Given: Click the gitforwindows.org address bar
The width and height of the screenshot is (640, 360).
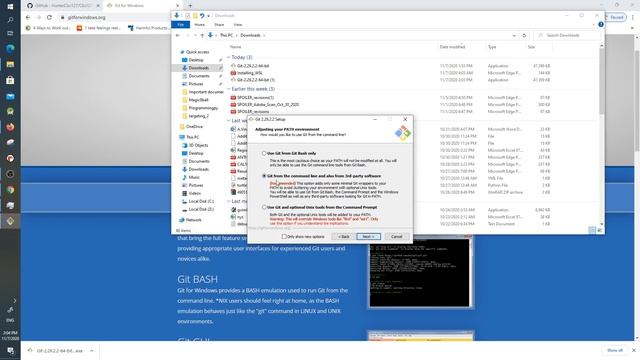Looking at the screenshot, I should pyautogui.click(x=87, y=18).
